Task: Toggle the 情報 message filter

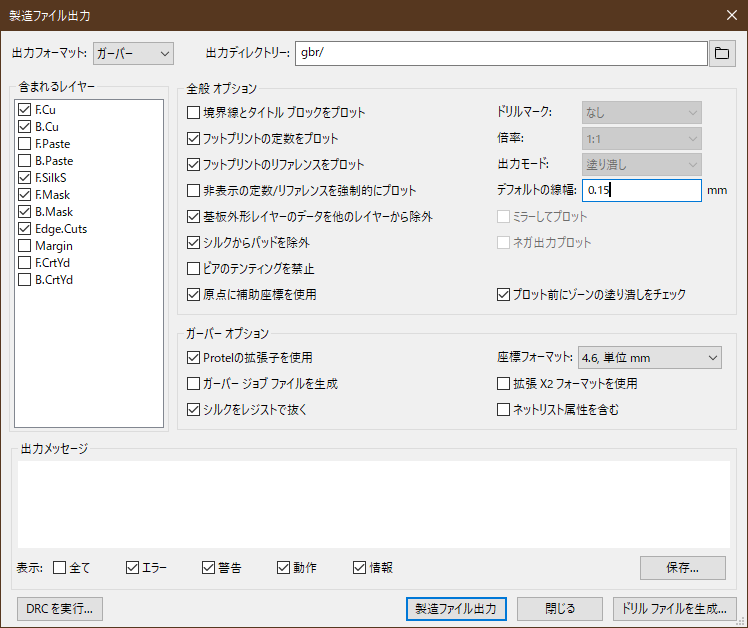Action: point(359,567)
